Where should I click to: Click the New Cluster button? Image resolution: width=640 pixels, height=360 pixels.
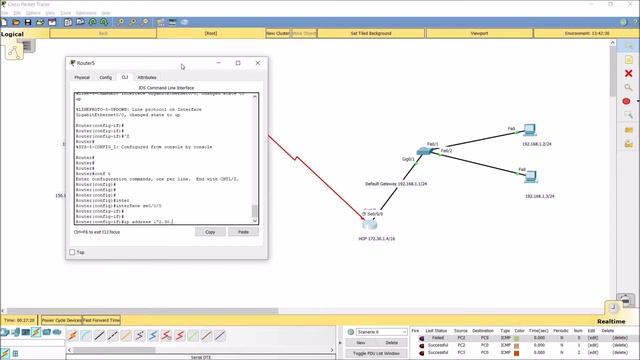point(278,33)
